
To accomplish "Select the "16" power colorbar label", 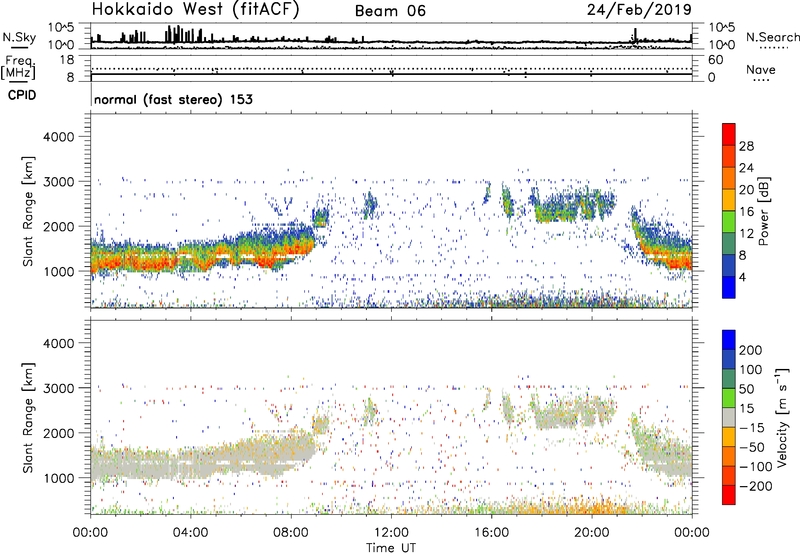I will pos(746,212).
